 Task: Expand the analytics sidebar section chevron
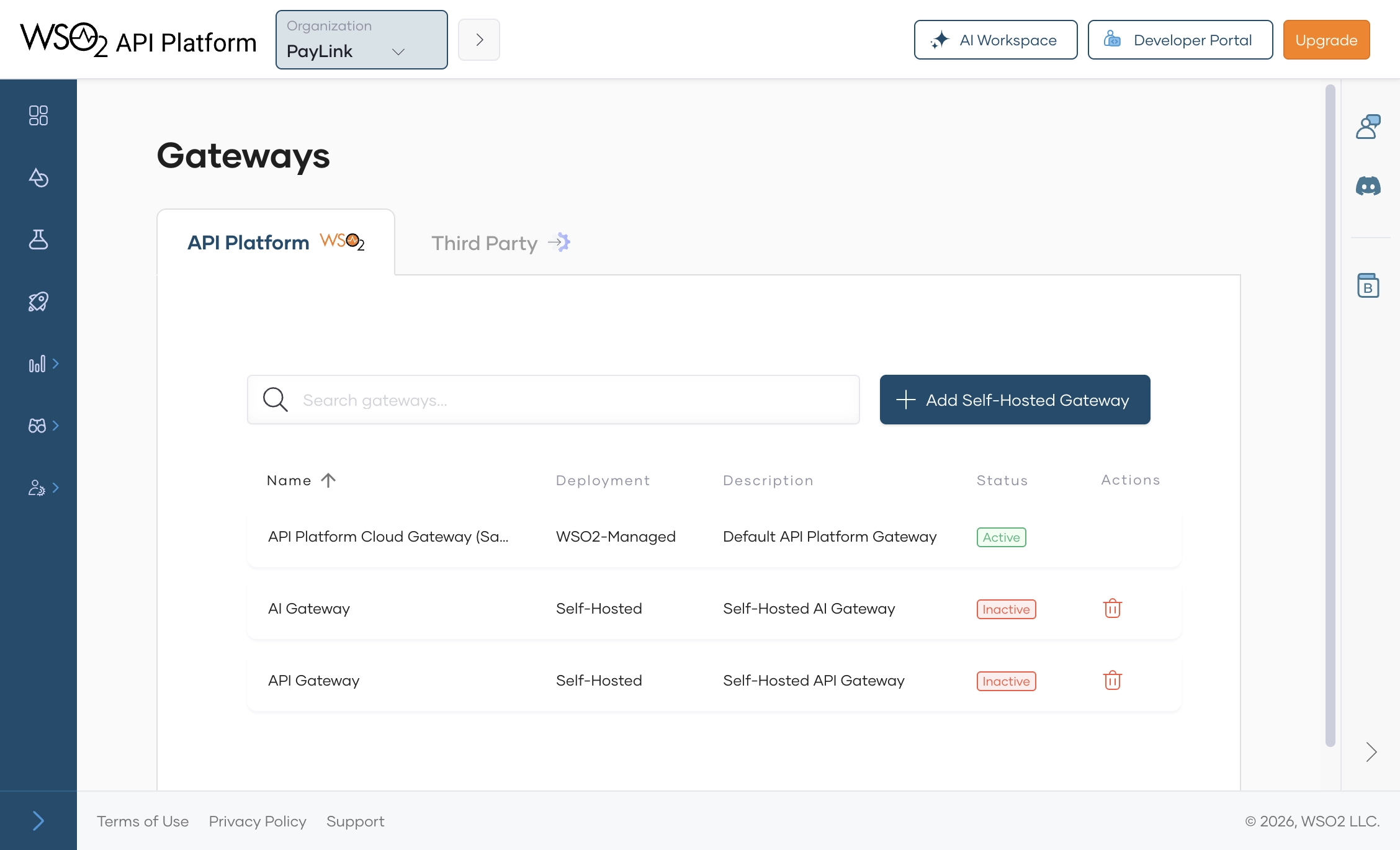point(56,364)
